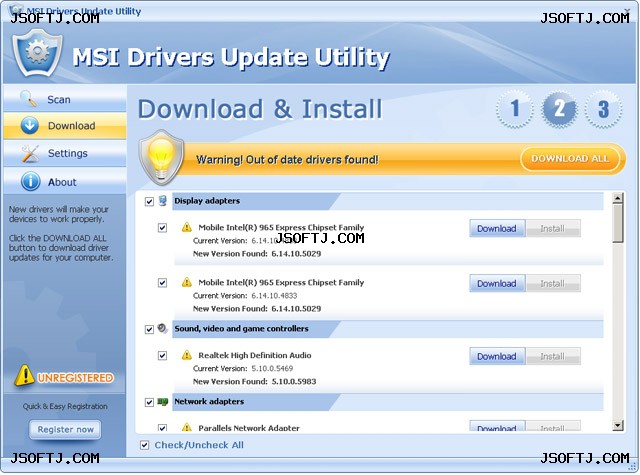This screenshot has width=640, height=475.
Task: Click the lightbulb shield warning icon
Action: (x=161, y=158)
